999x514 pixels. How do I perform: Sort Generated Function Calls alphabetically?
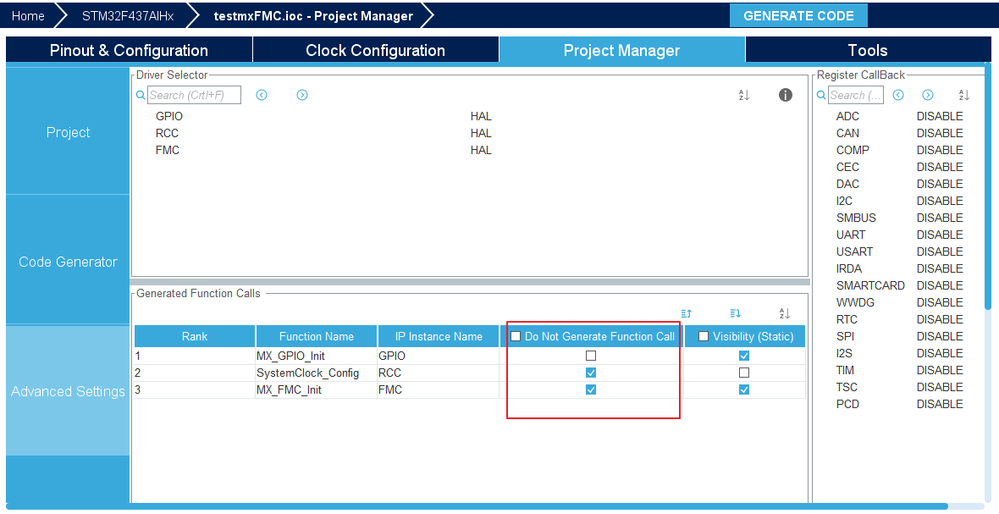[784, 313]
